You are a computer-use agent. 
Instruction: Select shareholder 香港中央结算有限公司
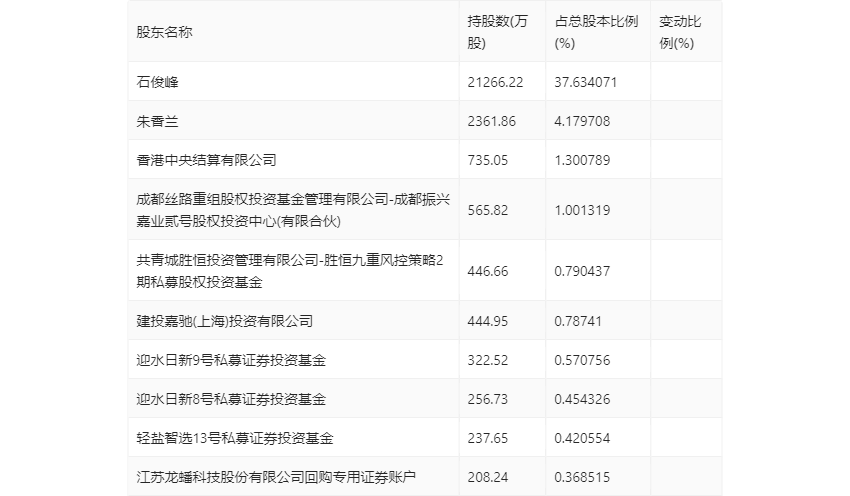click(207, 160)
